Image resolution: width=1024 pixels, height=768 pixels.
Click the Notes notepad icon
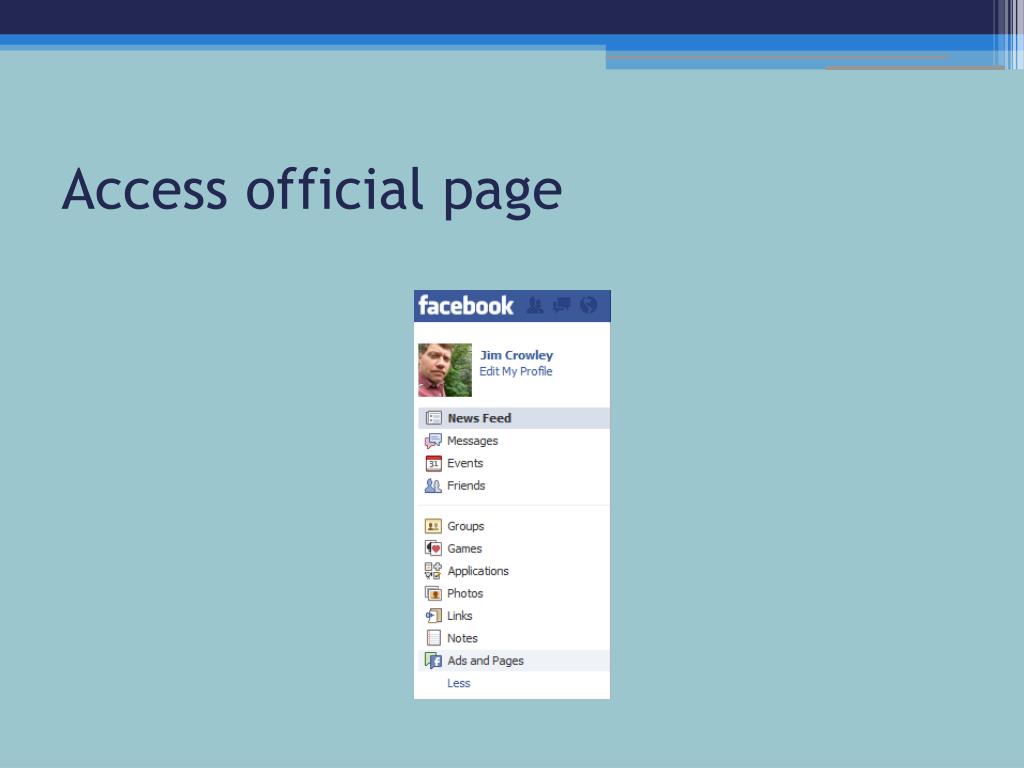(x=434, y=638)
